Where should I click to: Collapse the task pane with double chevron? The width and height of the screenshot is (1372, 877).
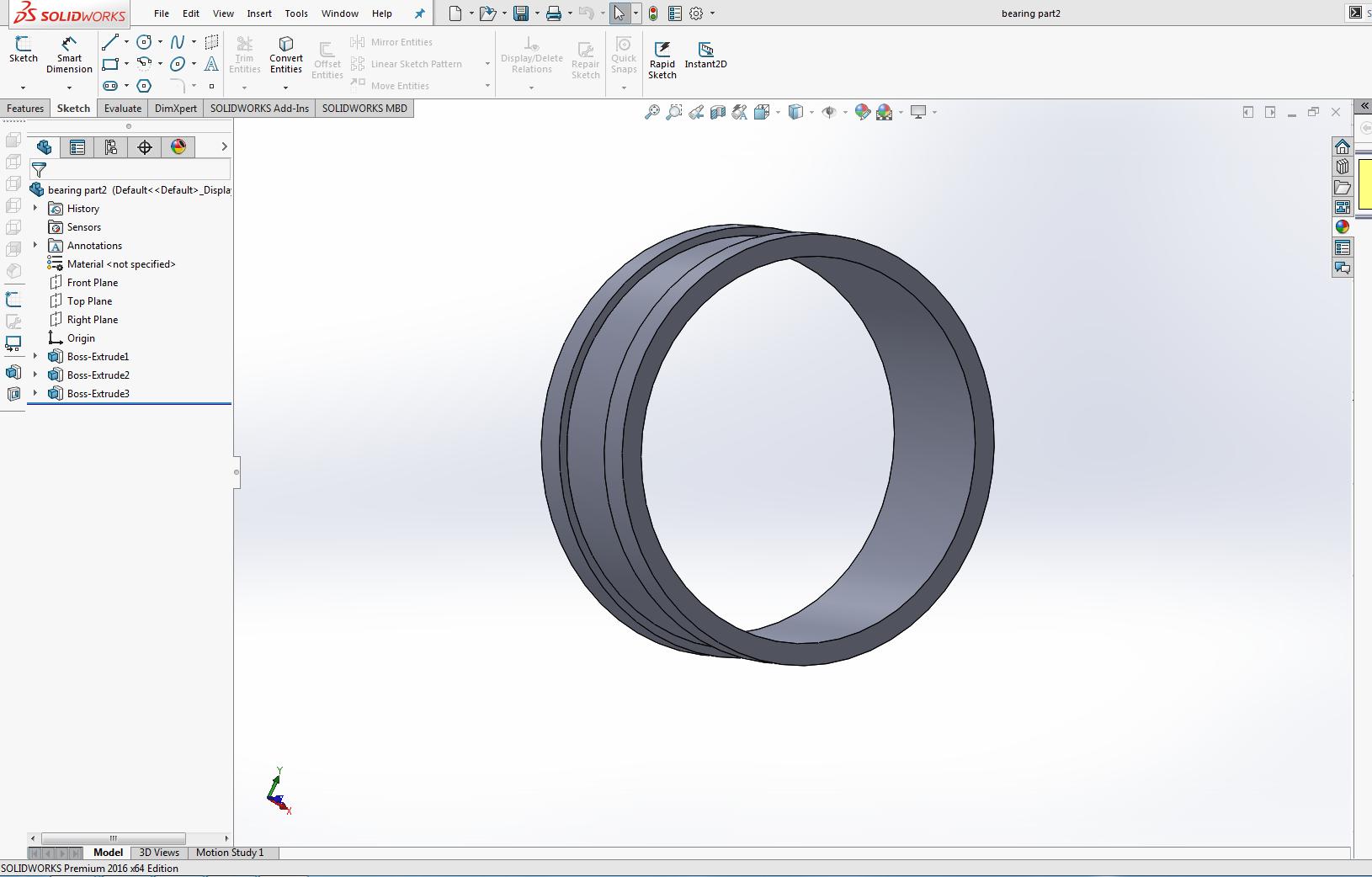point(1364,106)
